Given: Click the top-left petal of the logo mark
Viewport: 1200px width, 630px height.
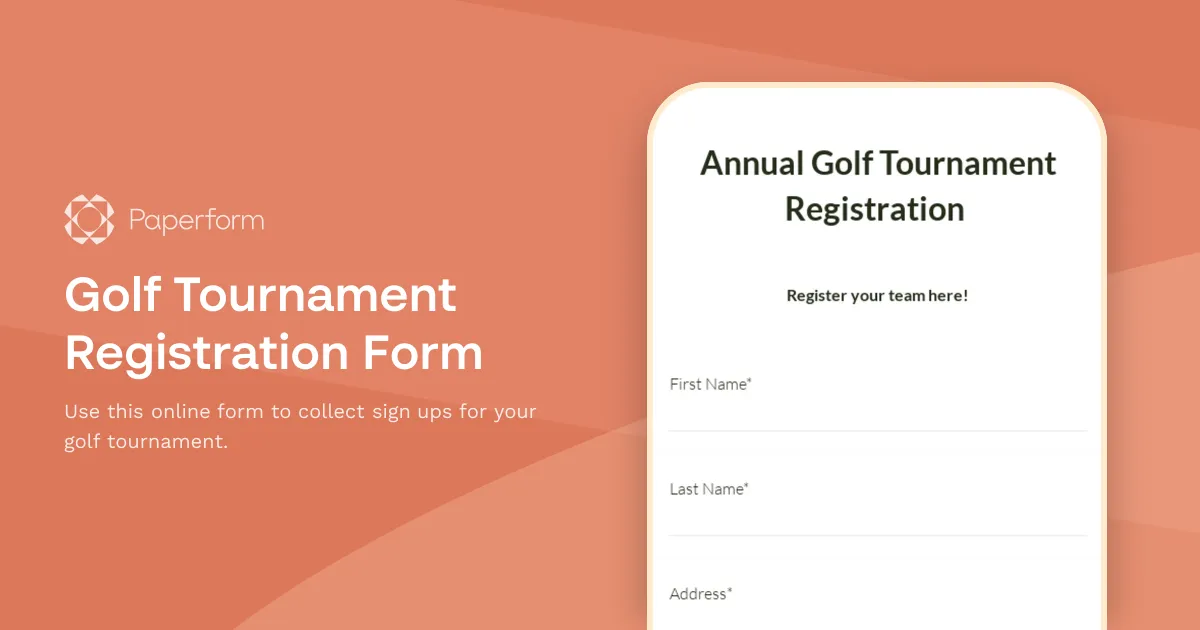Looking at the screenshot, I should pos(76,202).
